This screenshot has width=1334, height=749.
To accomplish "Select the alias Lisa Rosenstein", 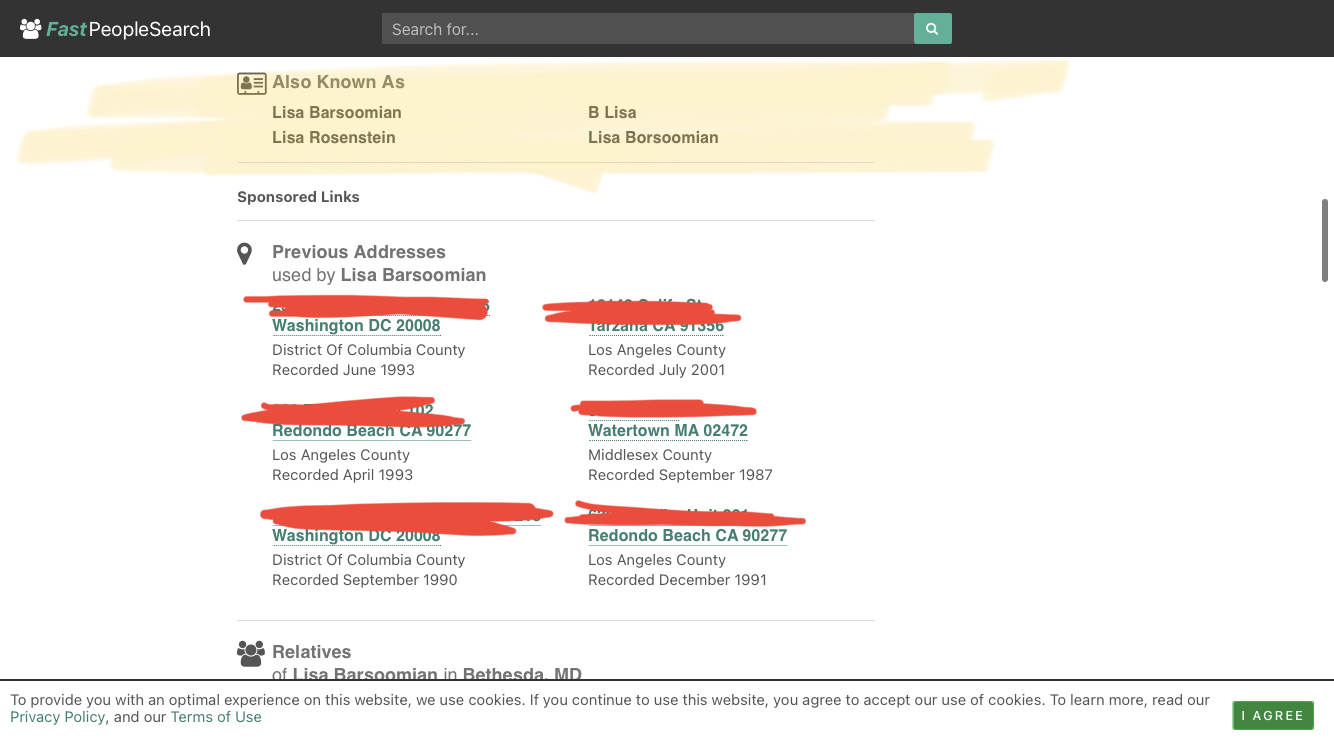I will point(334,137).
